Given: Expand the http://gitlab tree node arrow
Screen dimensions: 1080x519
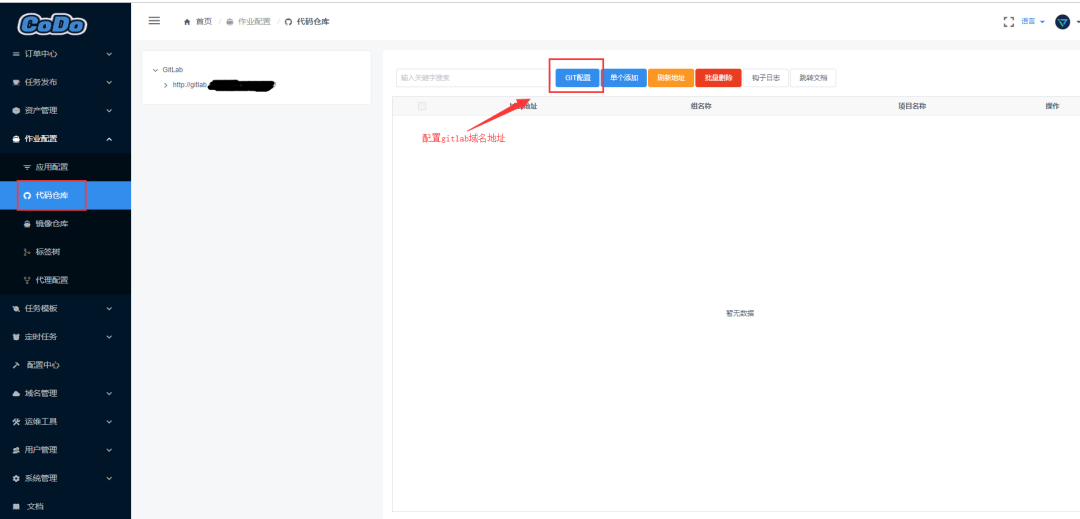Looking at the screenshot, I should click(165, 85).
